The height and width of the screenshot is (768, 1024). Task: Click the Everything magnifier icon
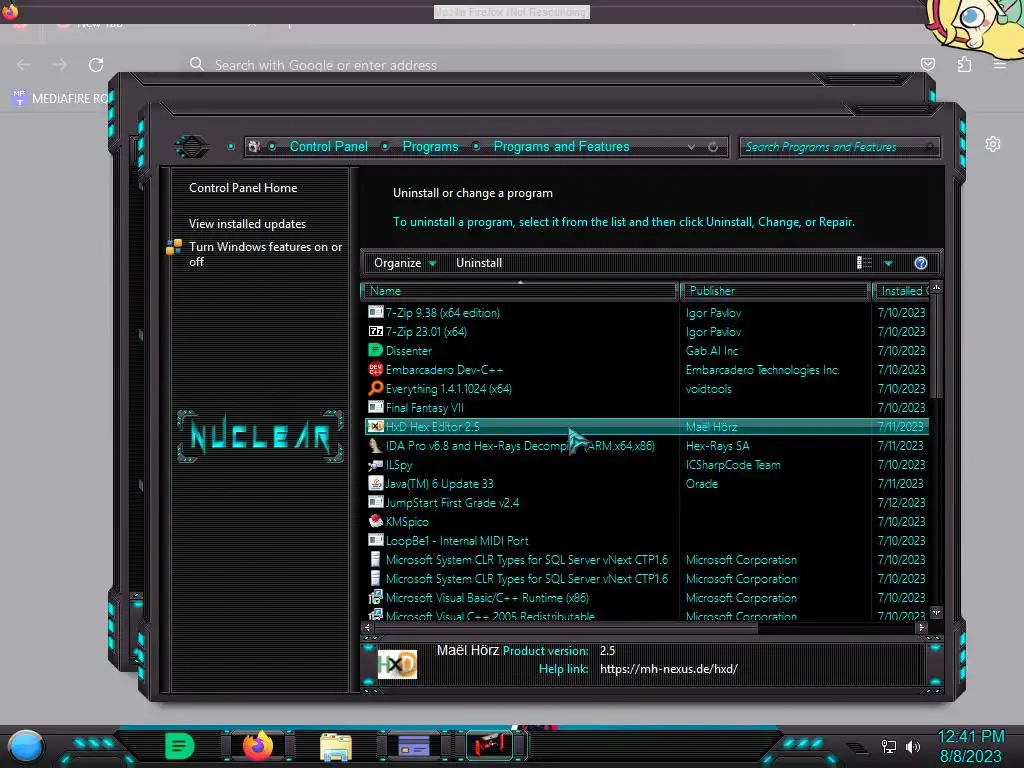click(x=376, y=388)
